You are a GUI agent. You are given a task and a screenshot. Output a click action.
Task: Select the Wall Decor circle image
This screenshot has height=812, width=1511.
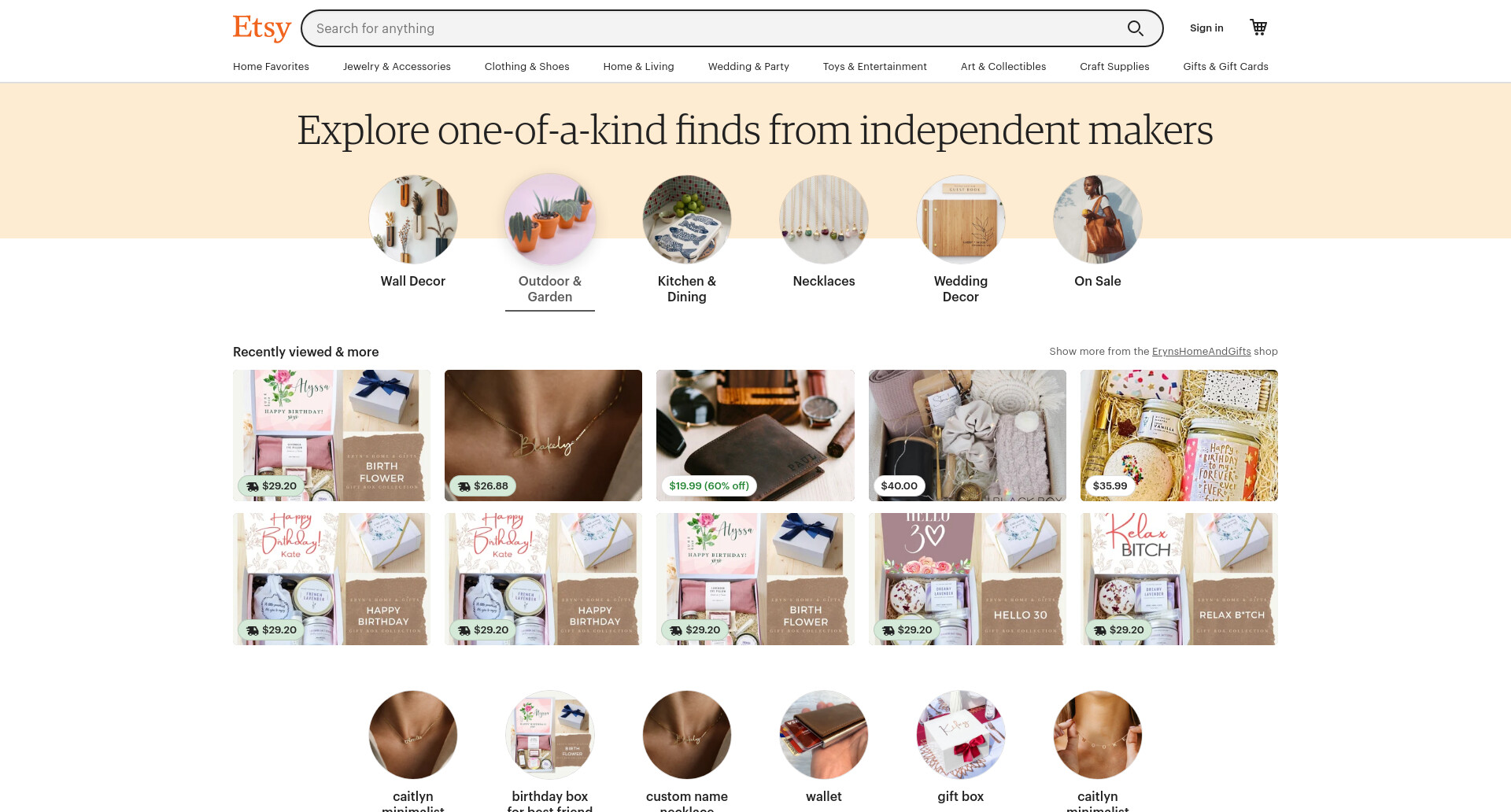click(413, 220)
